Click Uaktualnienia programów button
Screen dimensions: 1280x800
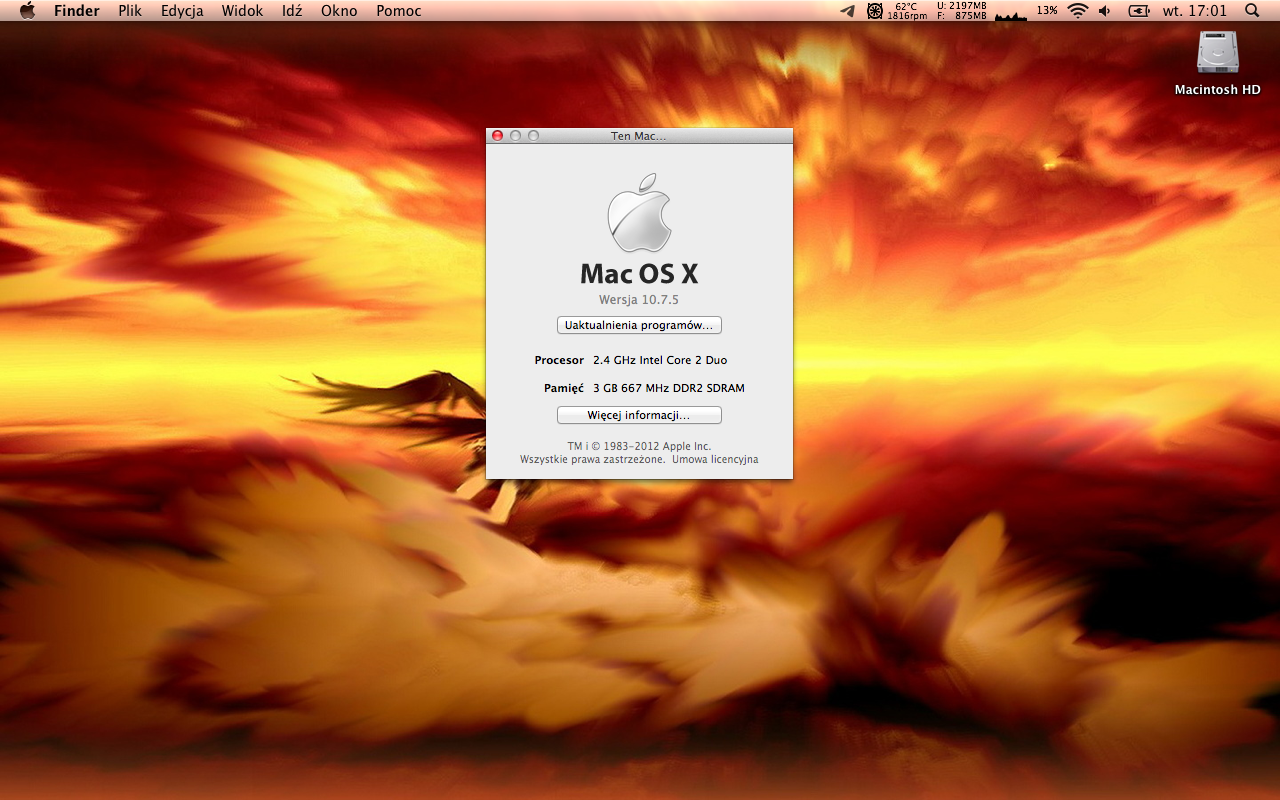[x=639, y=325]
